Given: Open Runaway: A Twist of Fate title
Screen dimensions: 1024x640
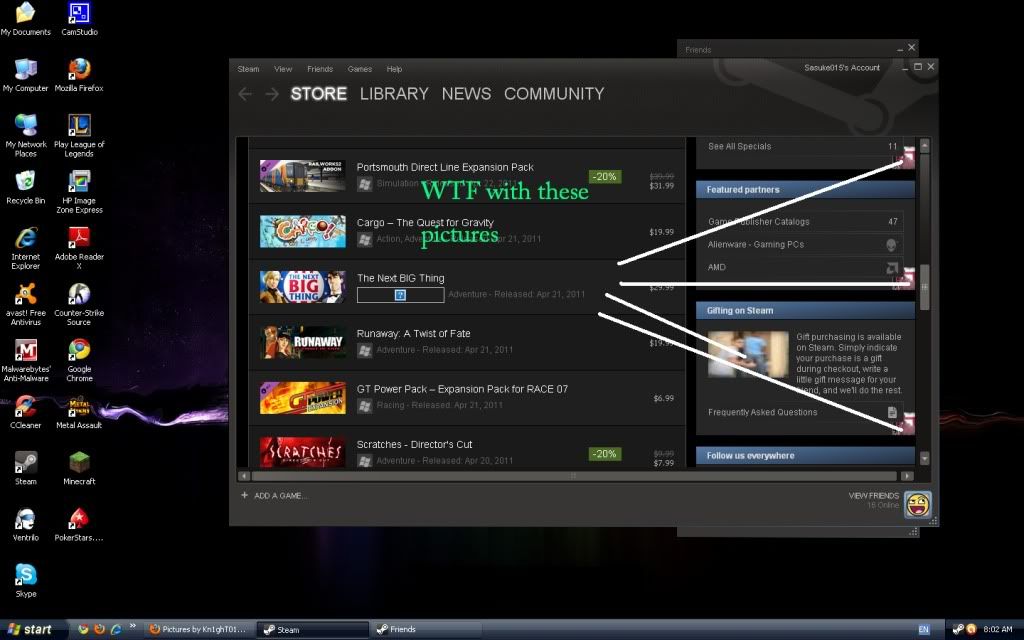Looking at the screenshot, I should (413, 334).
